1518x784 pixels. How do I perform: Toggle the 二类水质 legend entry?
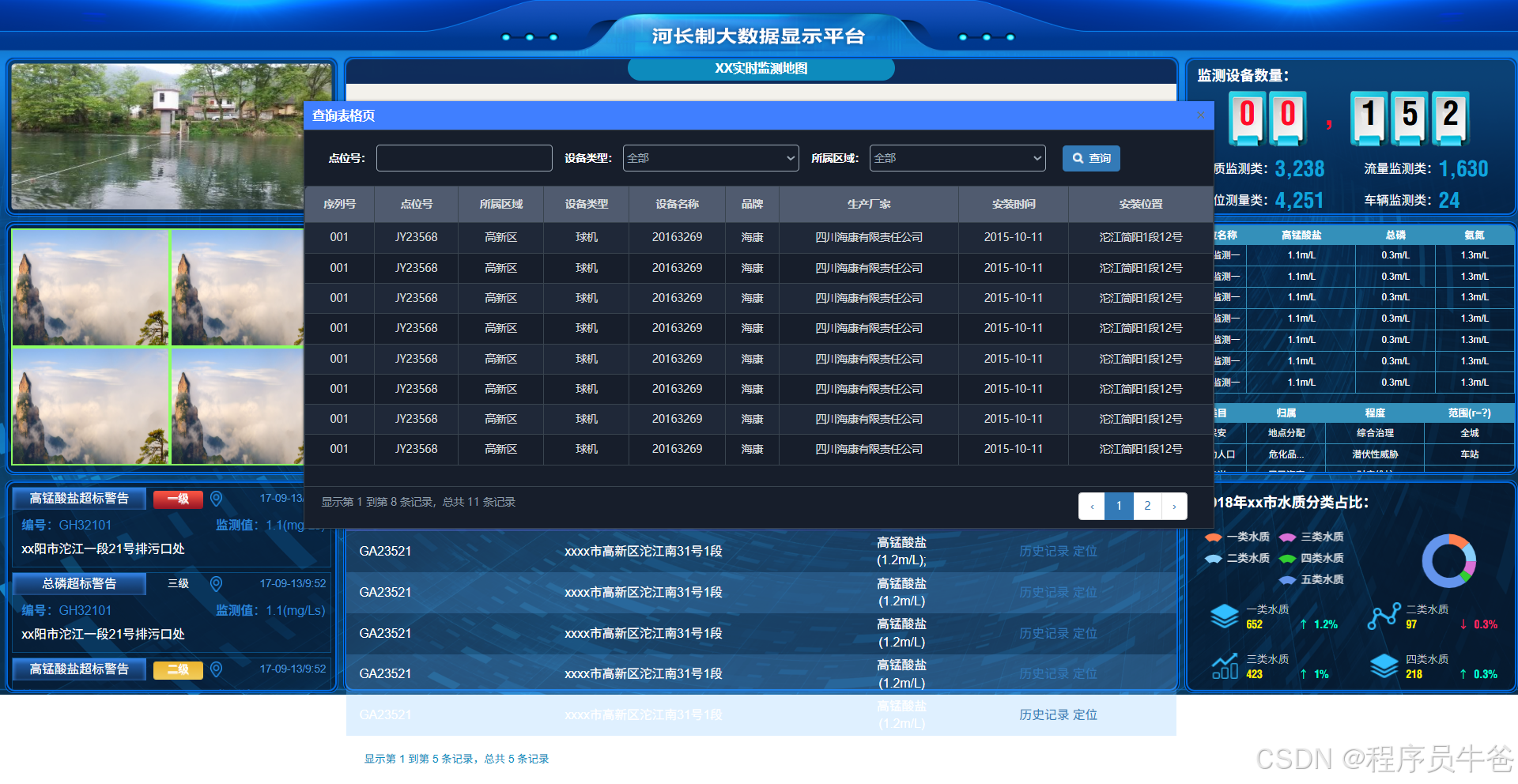click(x=1237, y=557)
